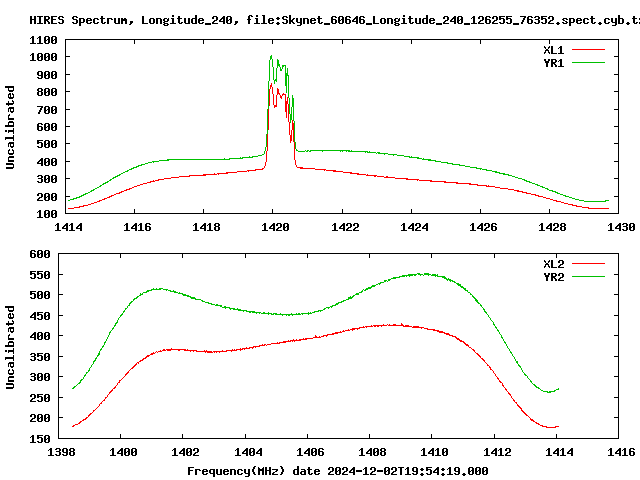Click the 1398 tick label

pyautogui.click(x=61, y=452)
